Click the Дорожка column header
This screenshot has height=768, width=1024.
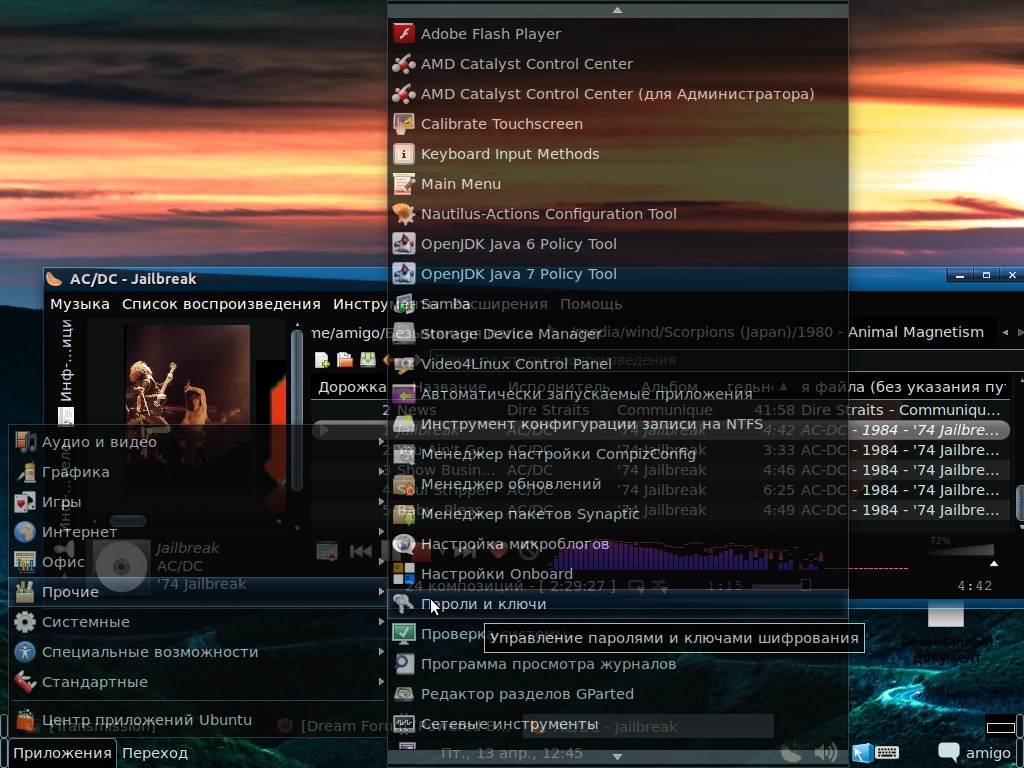351,387
